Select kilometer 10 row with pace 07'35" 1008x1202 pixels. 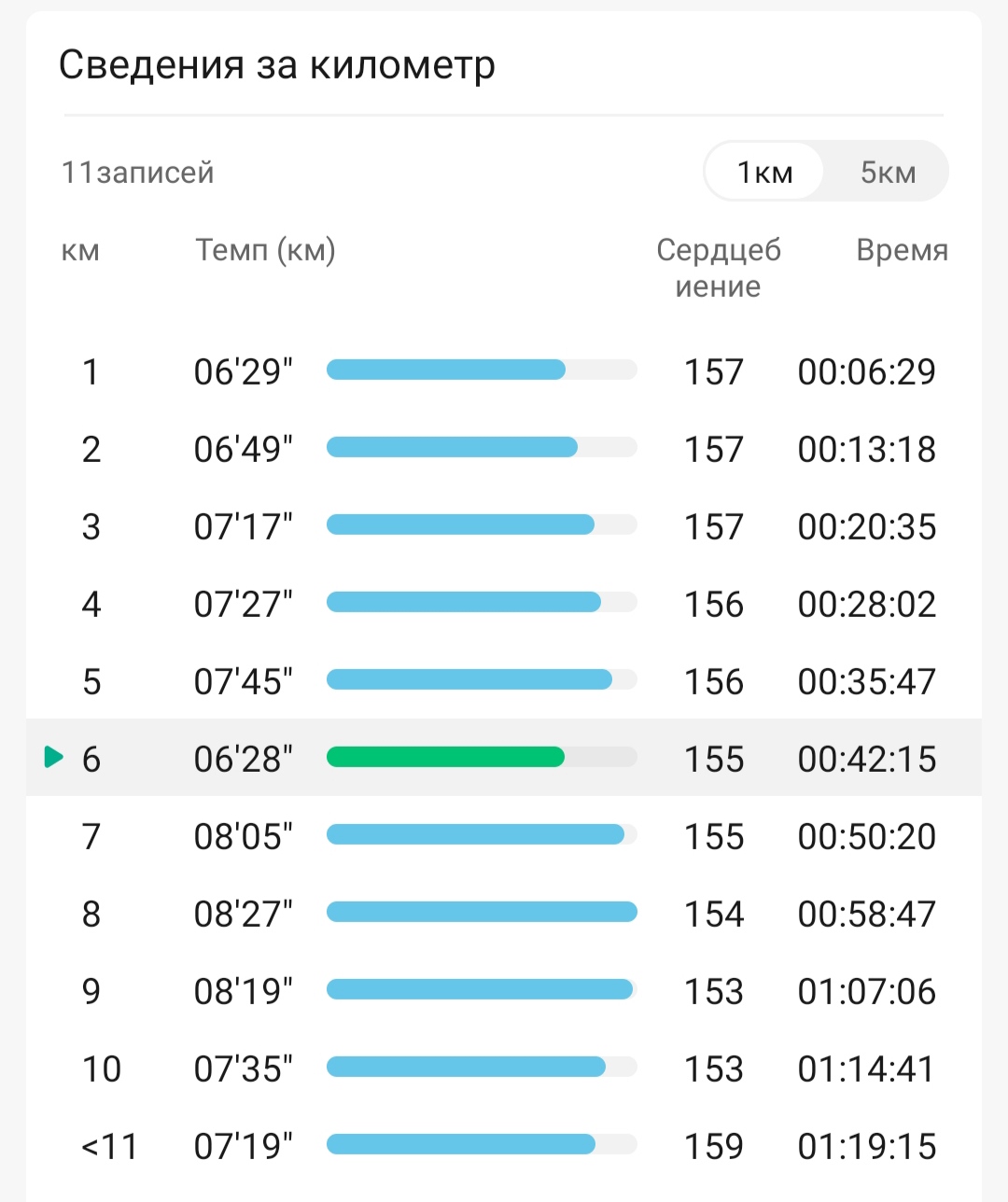click(504, 1068)
